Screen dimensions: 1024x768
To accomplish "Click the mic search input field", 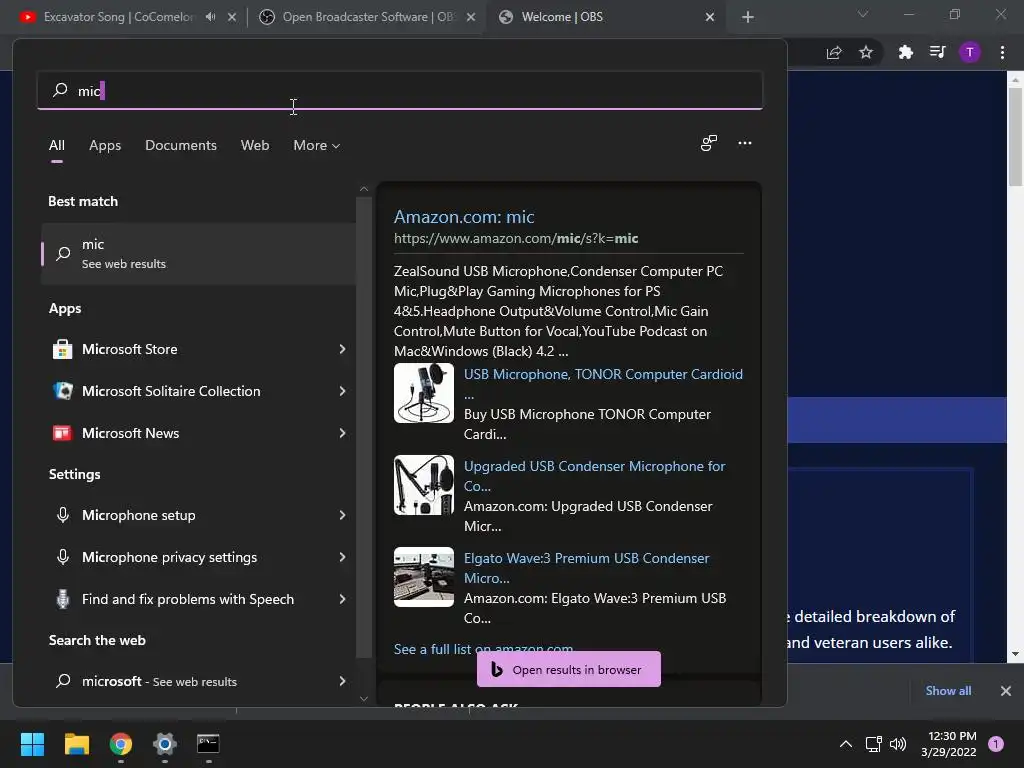I will [x=400, y=91].
